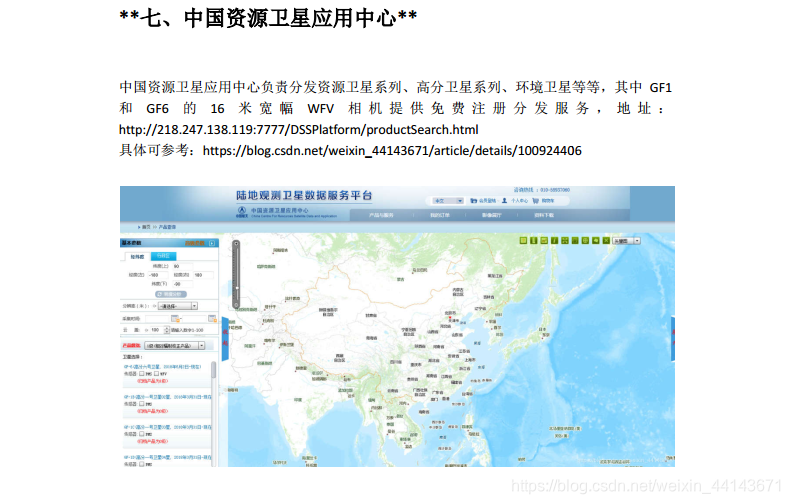Open the map type dropdown beside the green tools
Viewport: 790px width, 504px height.
(626, 241)
